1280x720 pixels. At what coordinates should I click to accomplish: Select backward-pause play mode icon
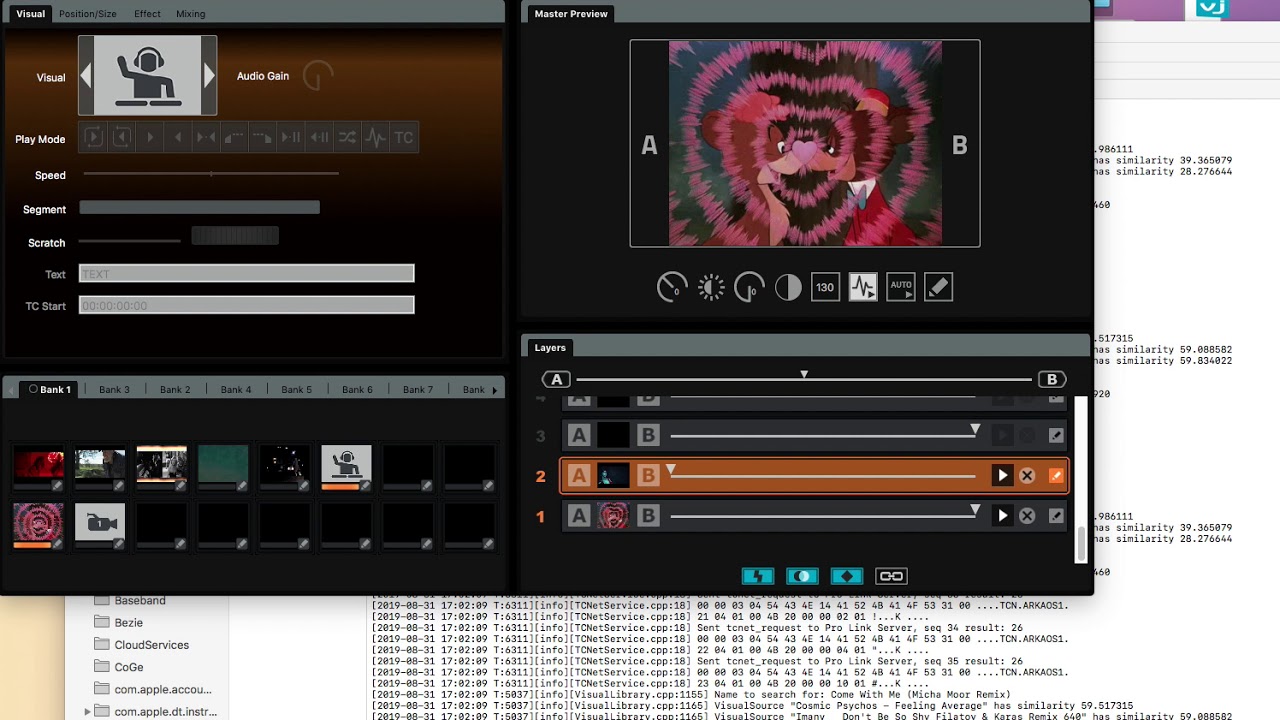tap(319, 137)
